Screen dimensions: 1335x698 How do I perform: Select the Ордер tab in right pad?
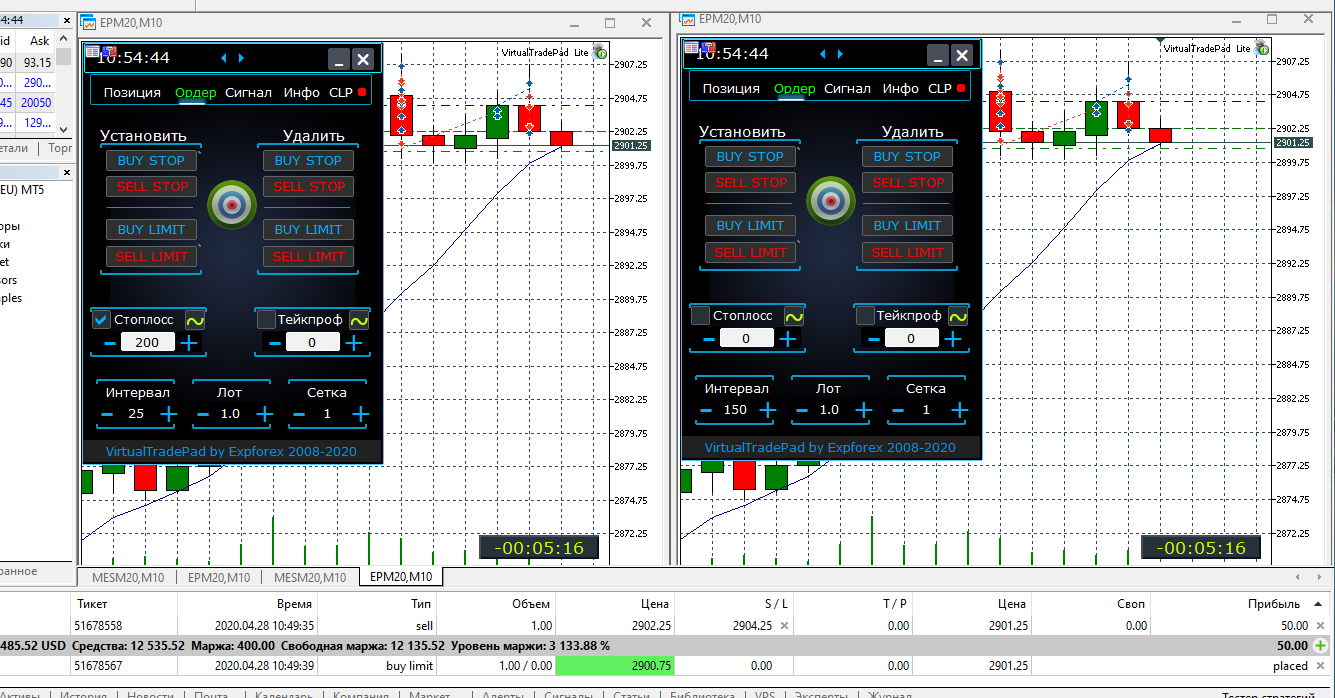tap(795, 88)
